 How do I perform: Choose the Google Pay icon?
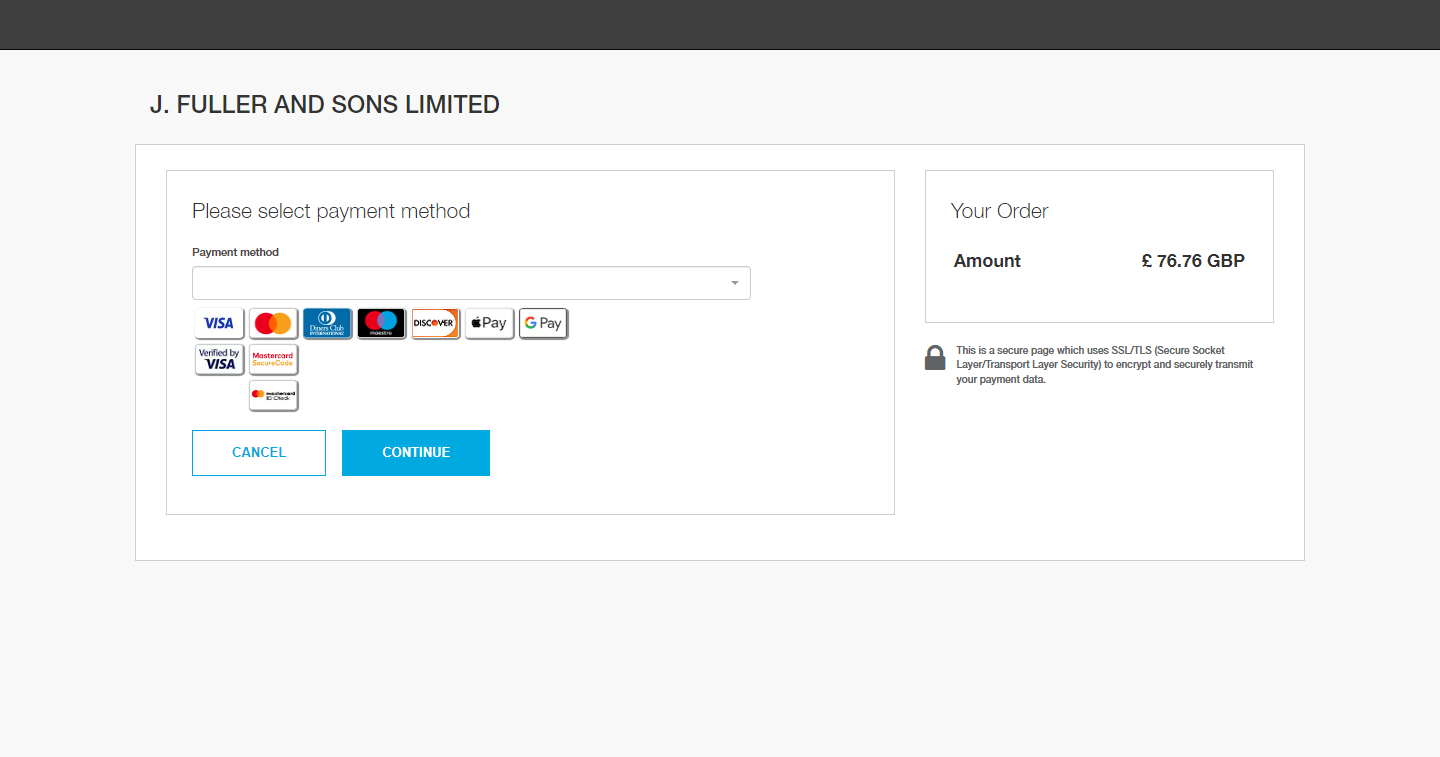pos(543,323)
